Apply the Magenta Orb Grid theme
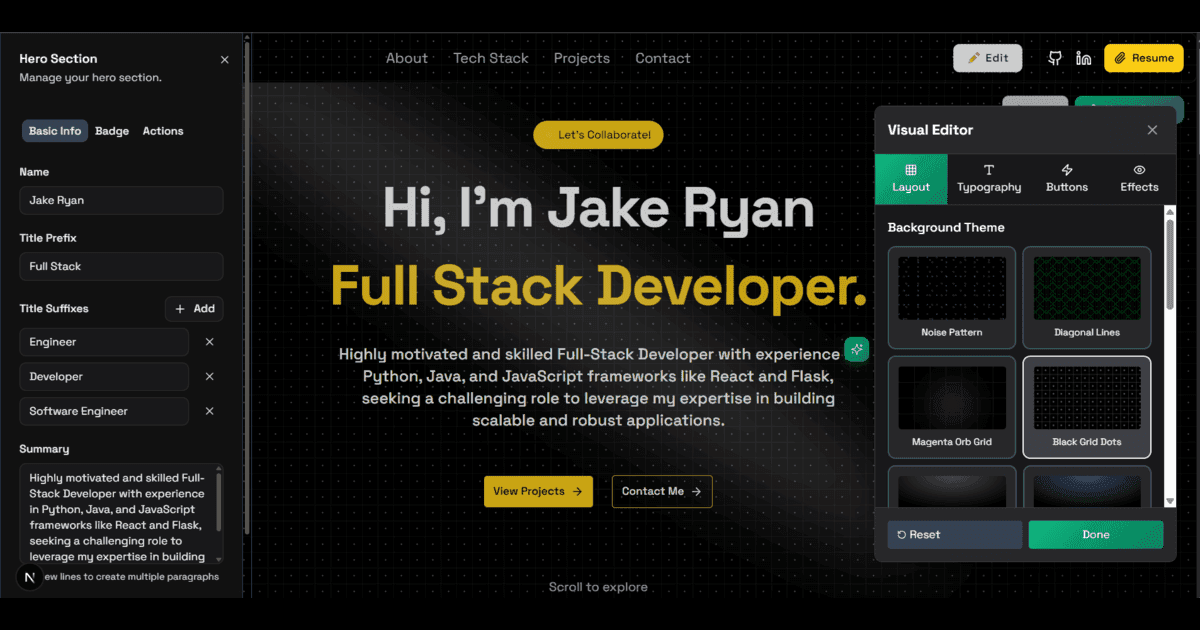 click(951, 407)
